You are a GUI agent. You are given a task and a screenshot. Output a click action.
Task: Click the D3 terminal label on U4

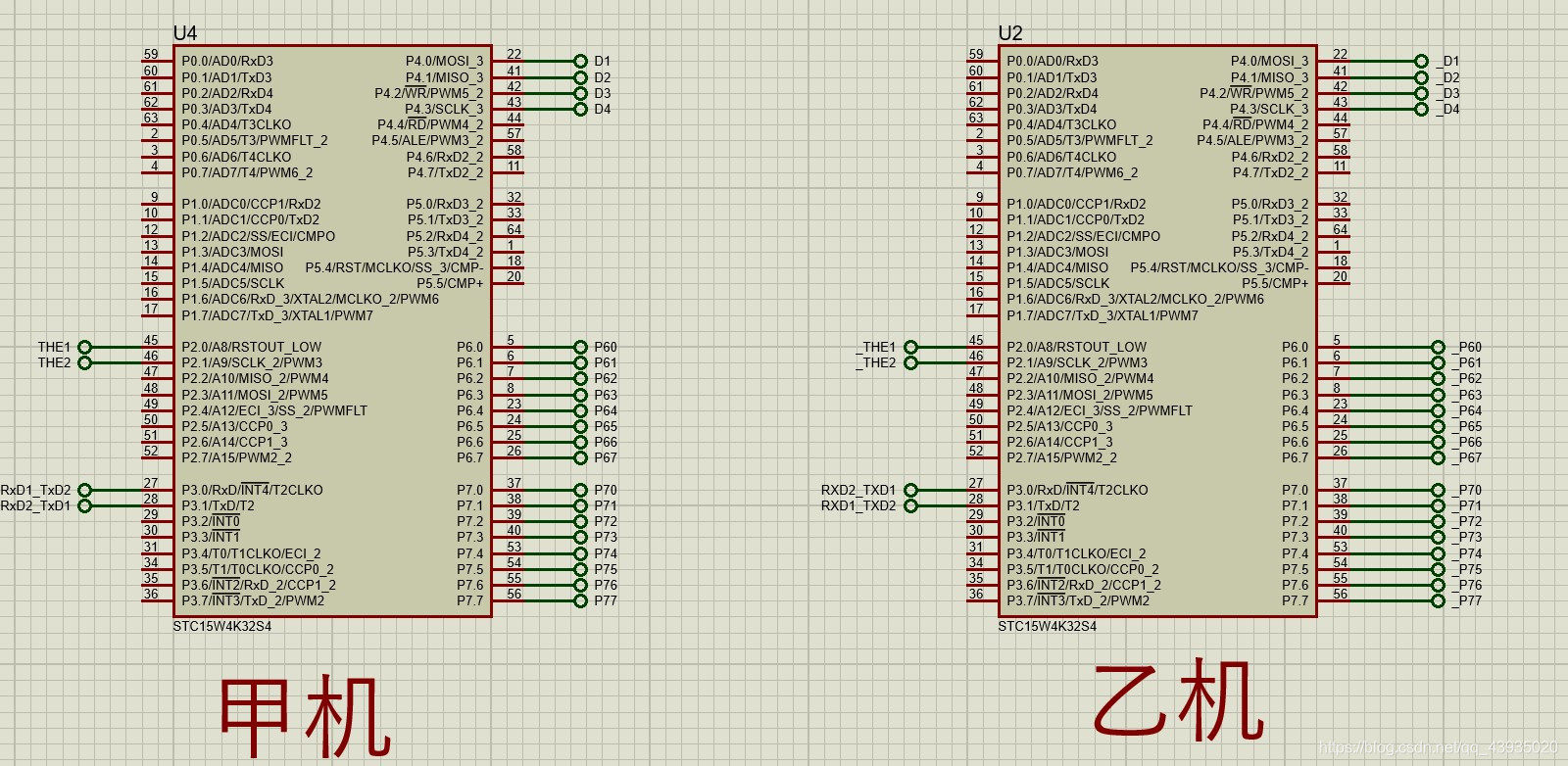point(602,93)
